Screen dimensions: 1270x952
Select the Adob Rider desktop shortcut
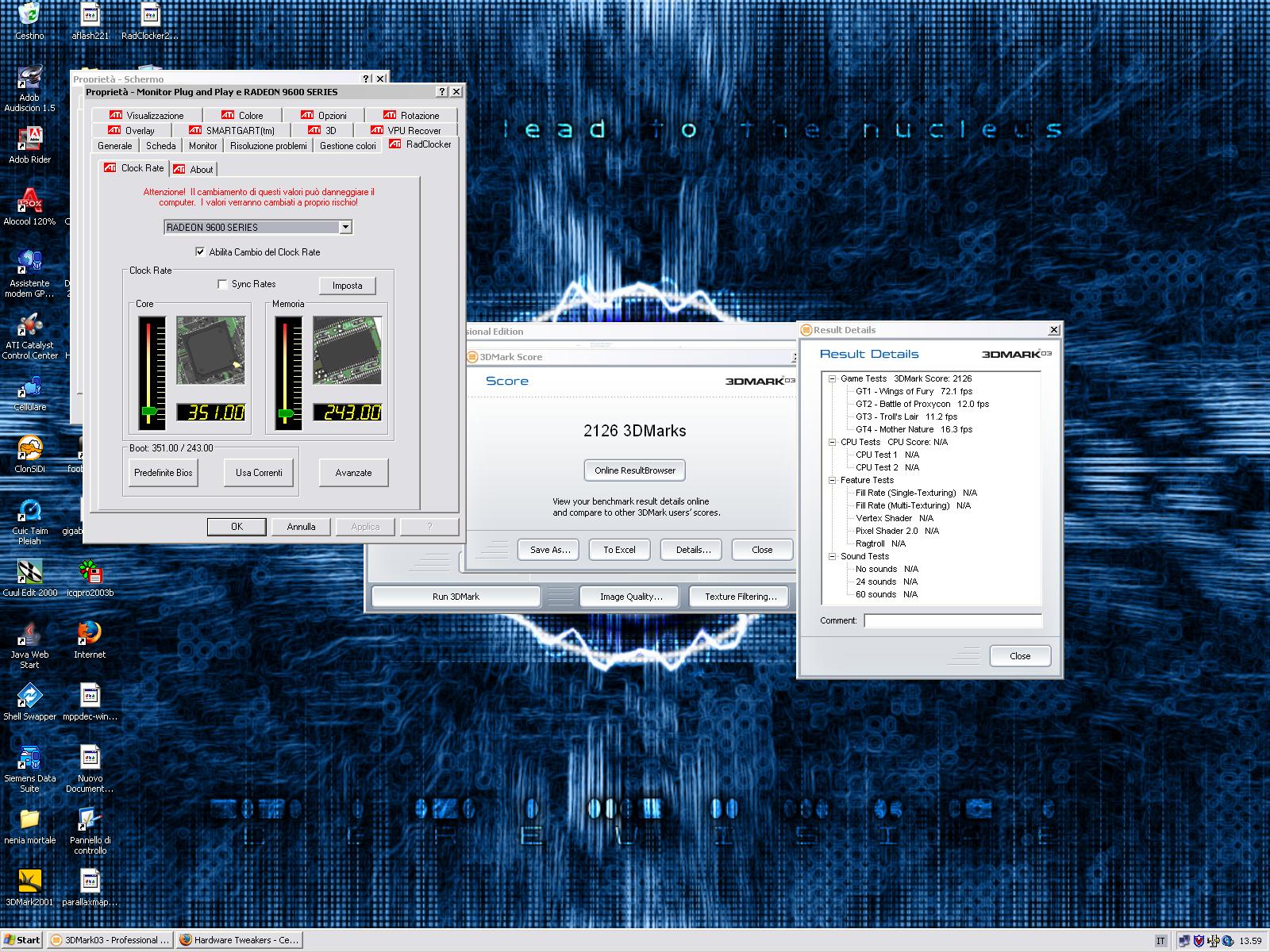click(x=29, y=139)
